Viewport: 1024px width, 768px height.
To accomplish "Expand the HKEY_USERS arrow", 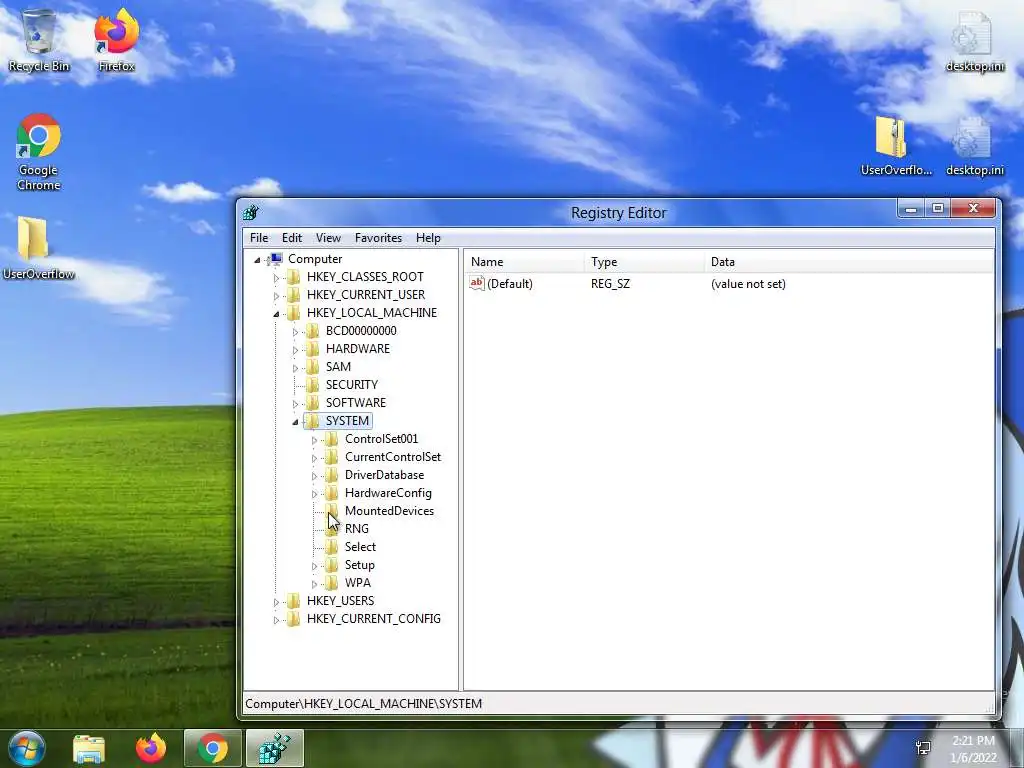I will pos(276,601).
